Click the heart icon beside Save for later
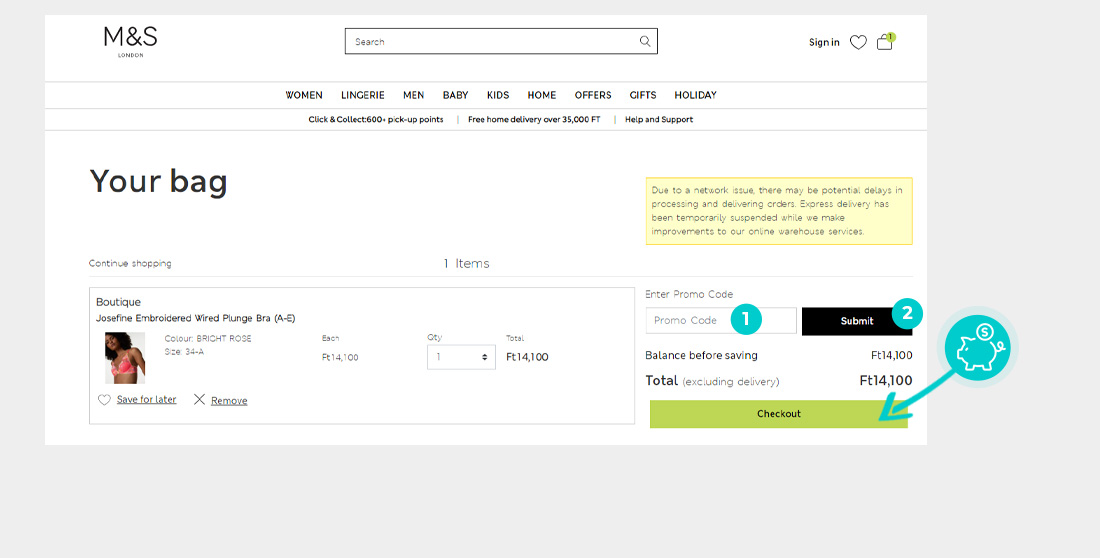 click(x=104, y=400)
